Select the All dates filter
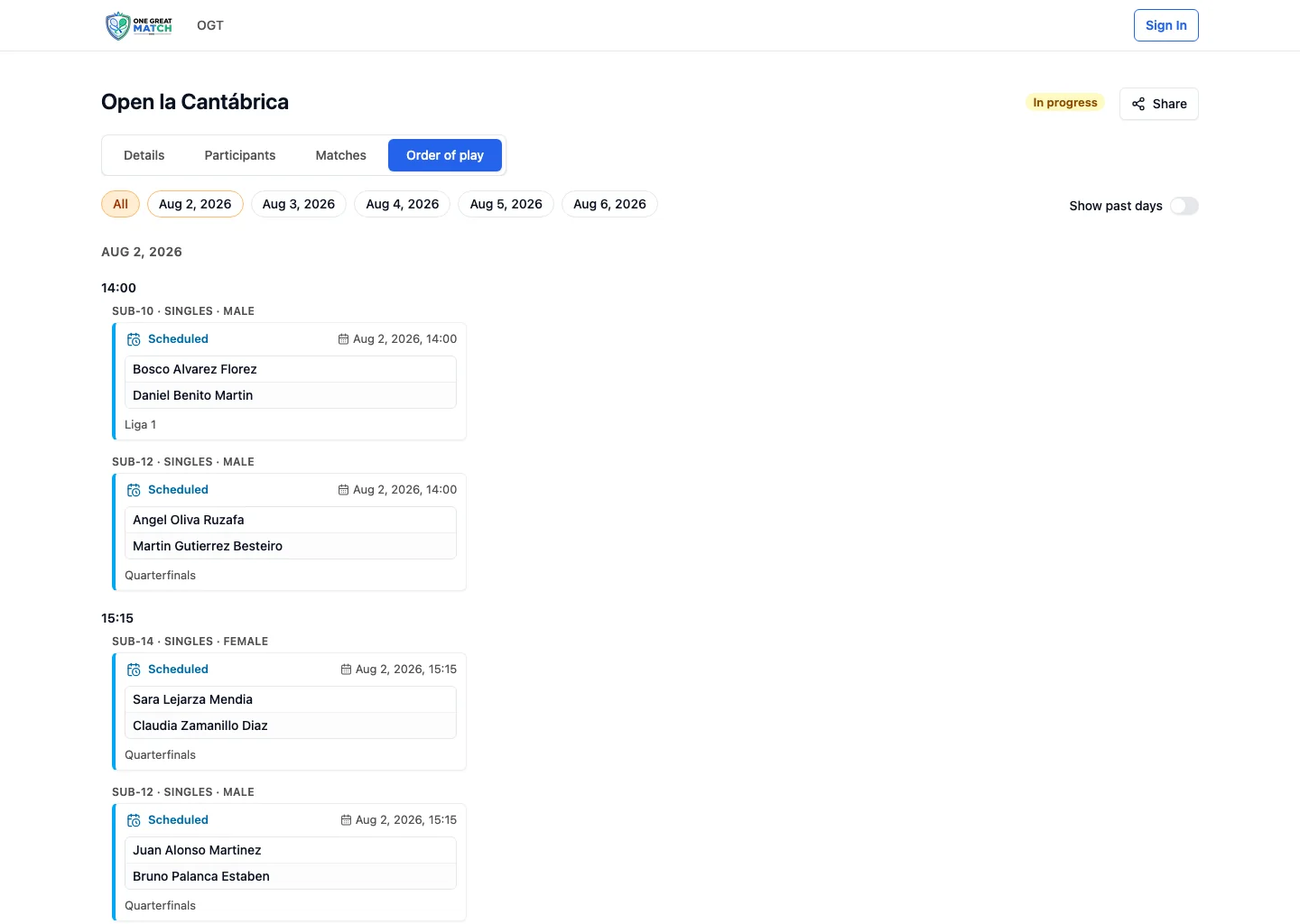1300x924 pixels. 121,204
